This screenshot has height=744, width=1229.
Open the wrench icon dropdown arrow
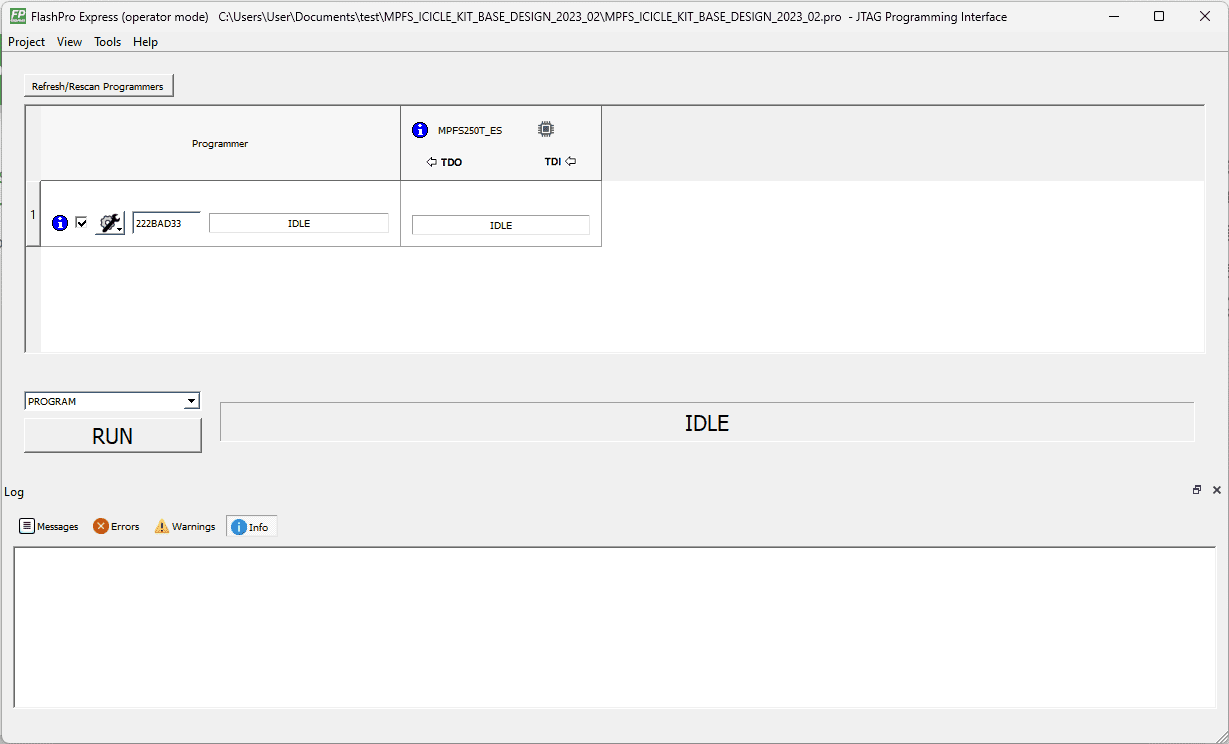point(120,229)
